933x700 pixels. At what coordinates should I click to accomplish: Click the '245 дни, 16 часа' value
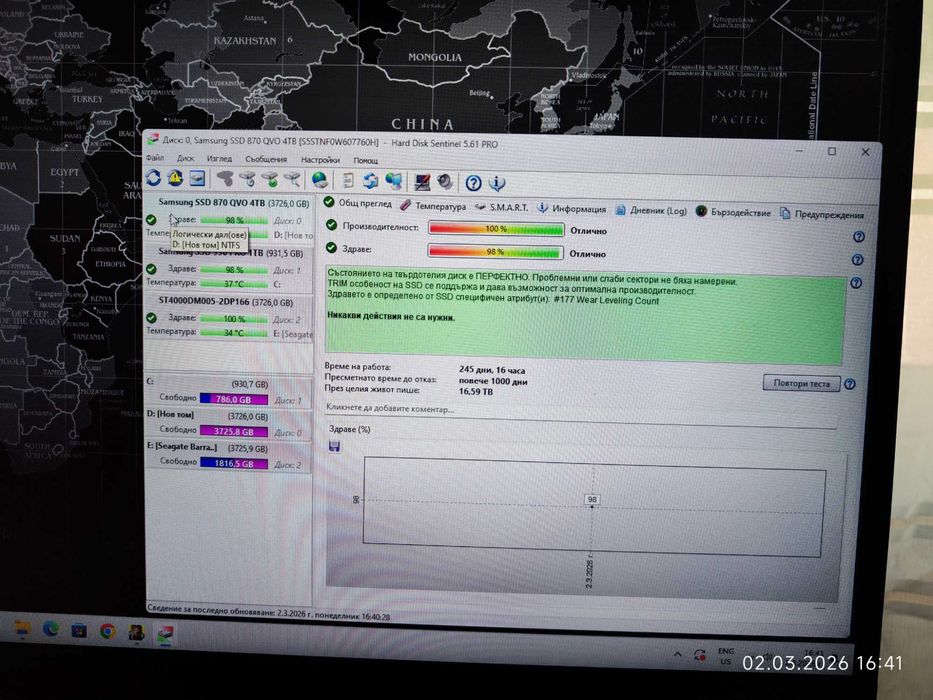pos(491,370)
